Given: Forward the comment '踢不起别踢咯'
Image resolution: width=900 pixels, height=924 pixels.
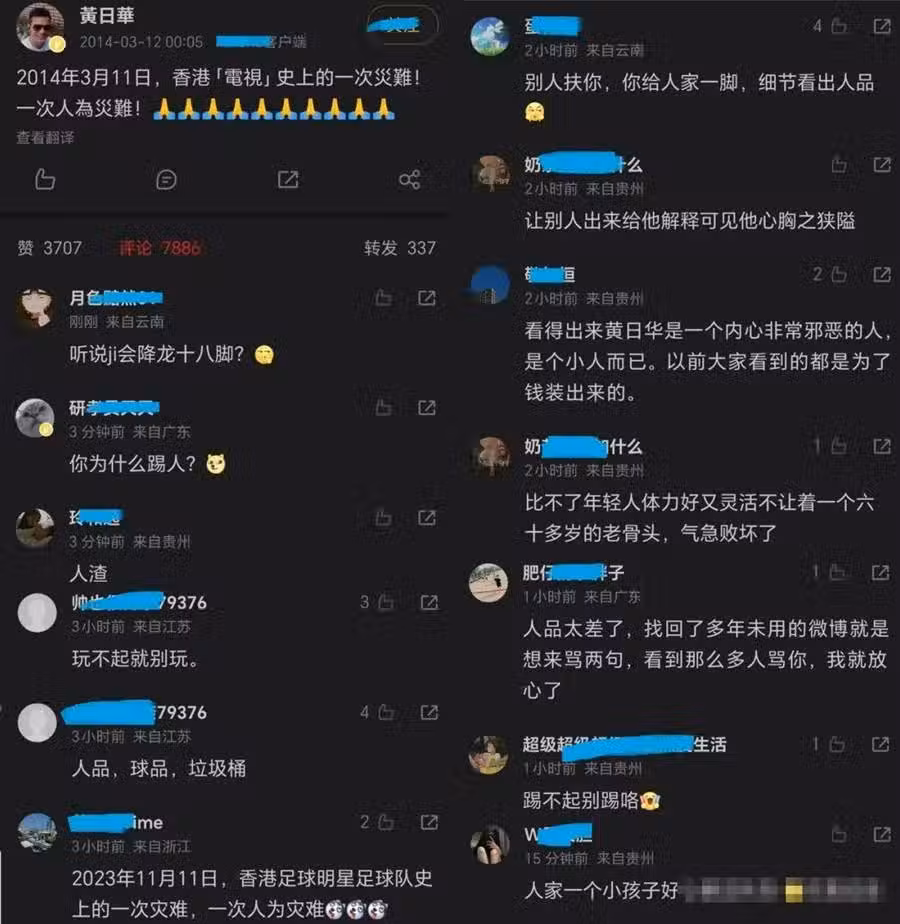Looking at the screenshot, I should click(881, 744).
